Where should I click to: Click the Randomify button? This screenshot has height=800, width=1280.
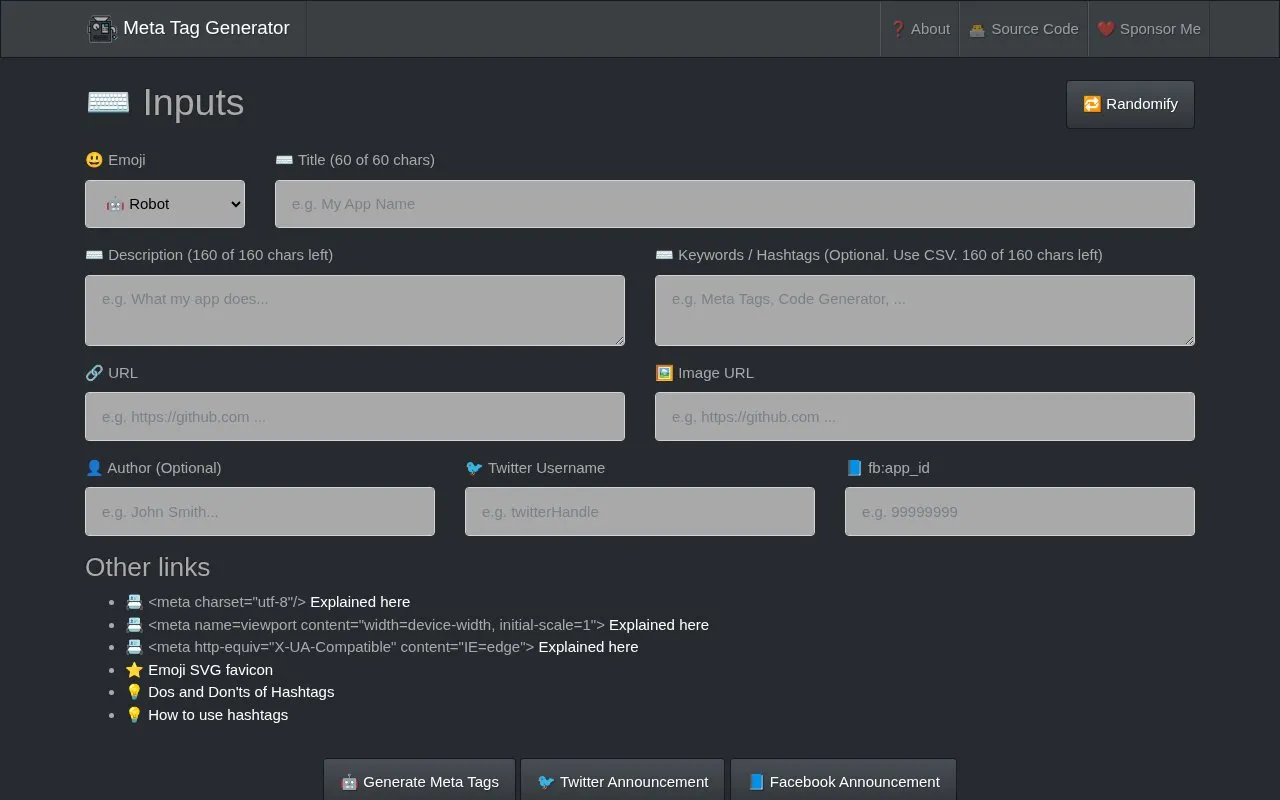pyautogui.click(x=1130, y=104)
